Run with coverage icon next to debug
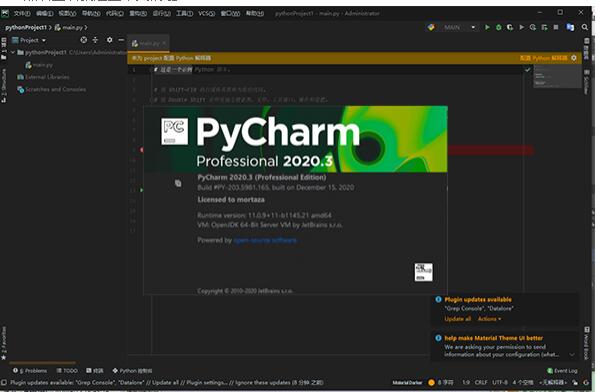This screenshot has height=392, width=596. click(x=510, y=27)
